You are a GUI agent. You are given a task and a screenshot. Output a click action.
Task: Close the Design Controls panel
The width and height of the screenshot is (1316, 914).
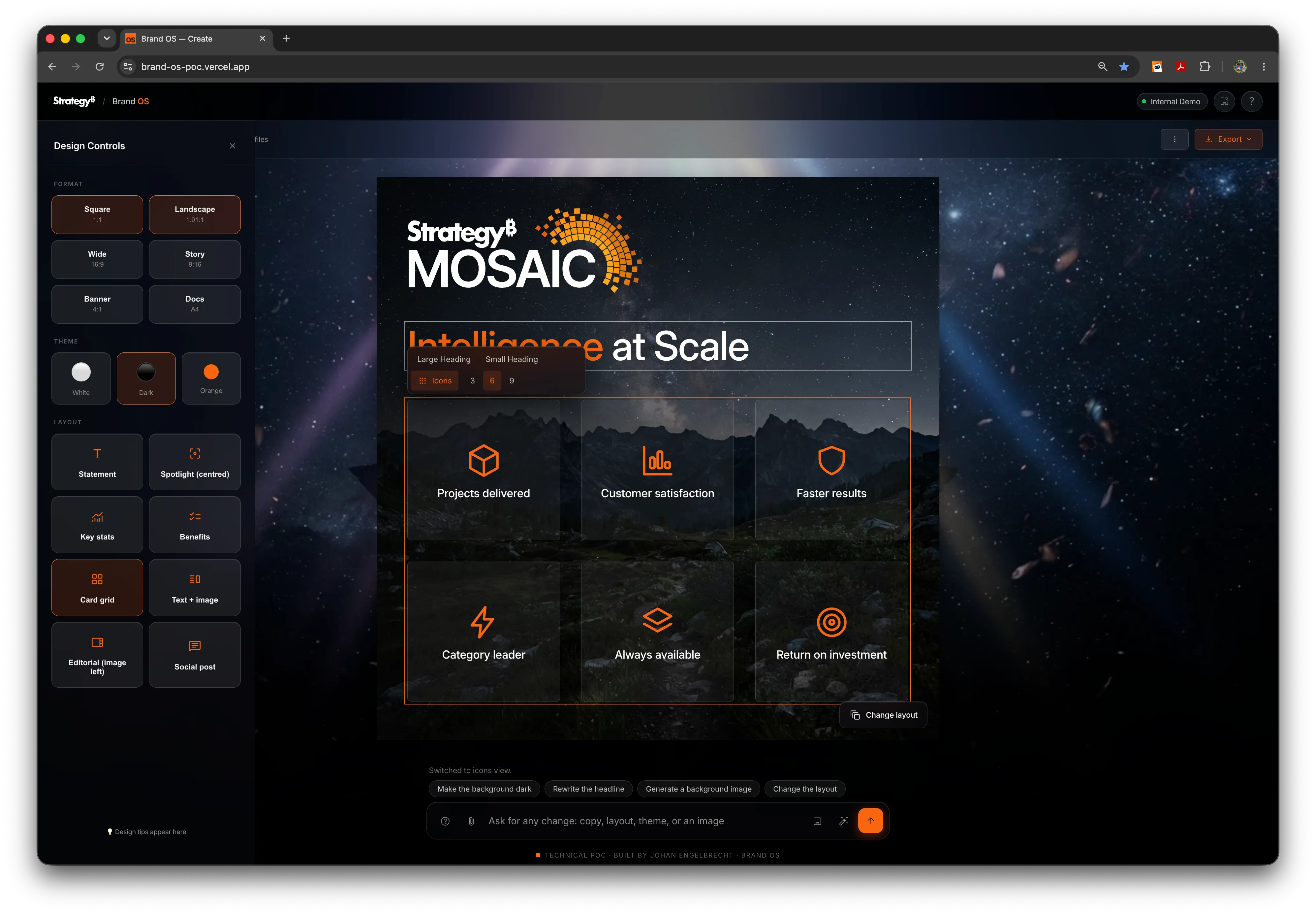[233, 146]
